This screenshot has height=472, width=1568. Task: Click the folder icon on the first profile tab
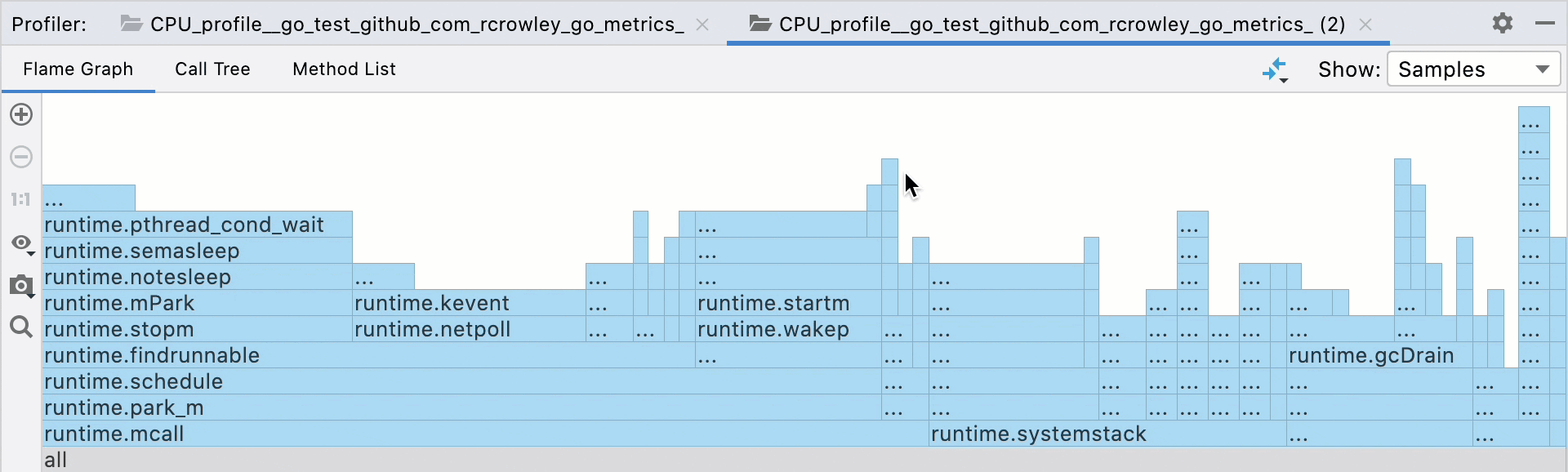click(x=131, y=24)
